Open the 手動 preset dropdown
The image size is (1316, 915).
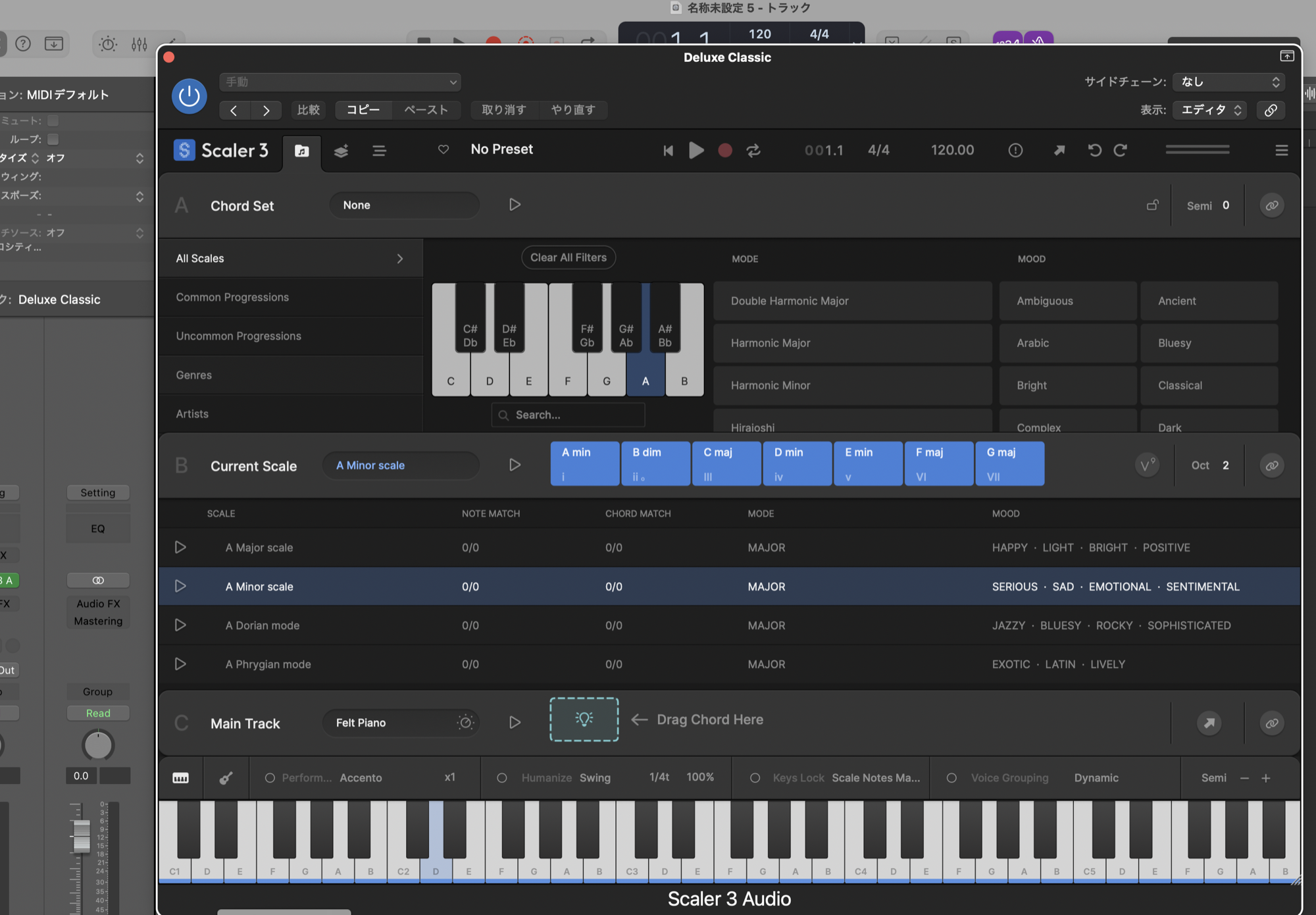coord(340,82)
